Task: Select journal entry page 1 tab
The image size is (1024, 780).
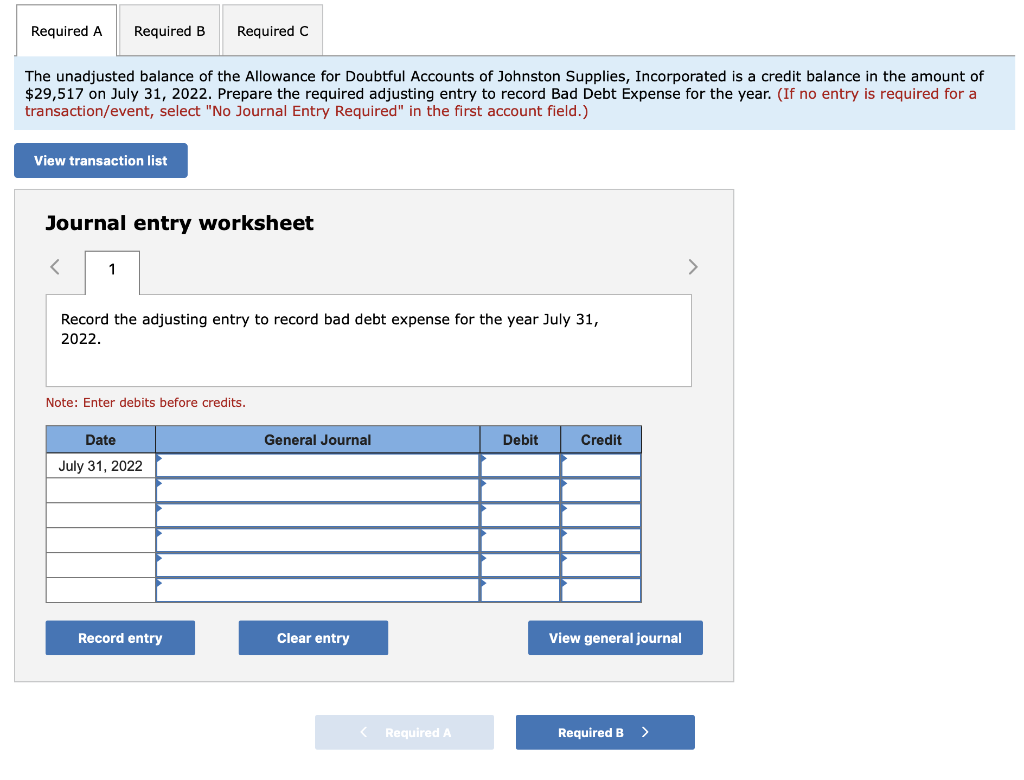Action: pyautogui.click(x=111, y=272)
